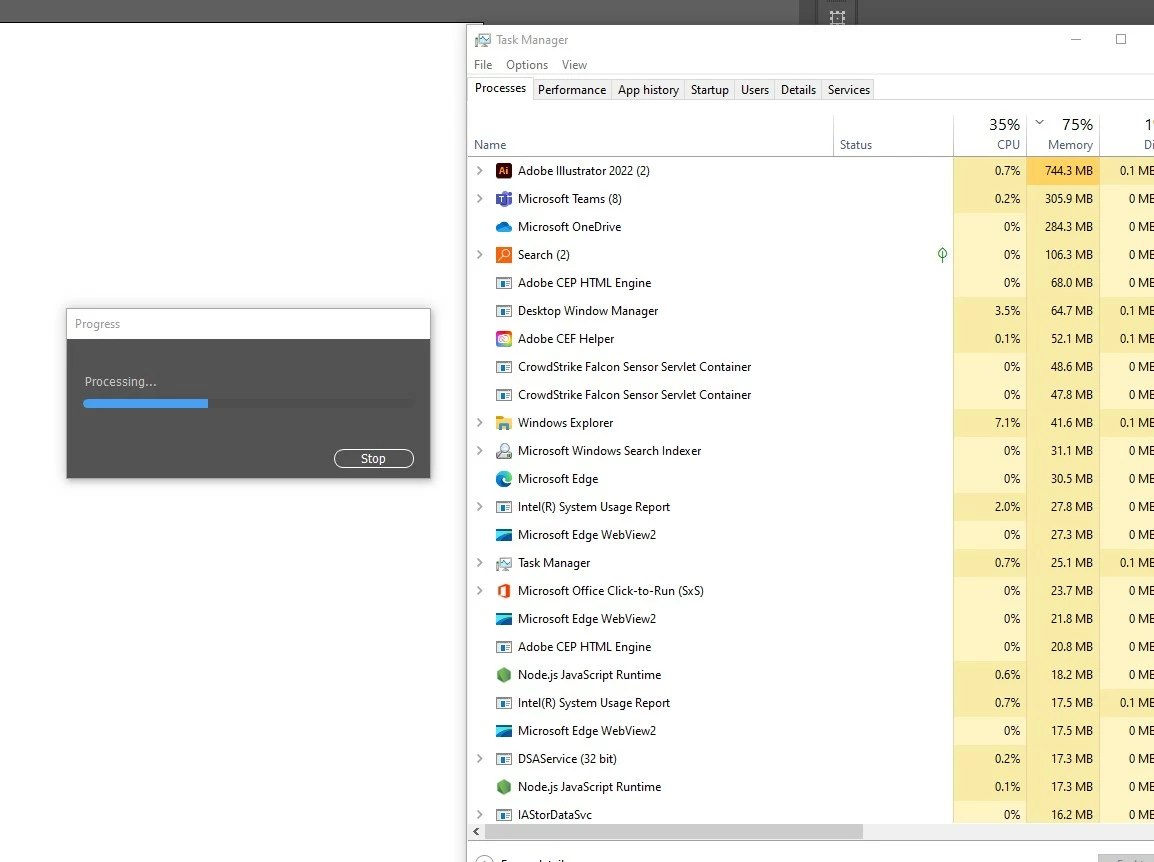
Task: Click the Progress dialog title bar
Action: click(x=248, y=324)
